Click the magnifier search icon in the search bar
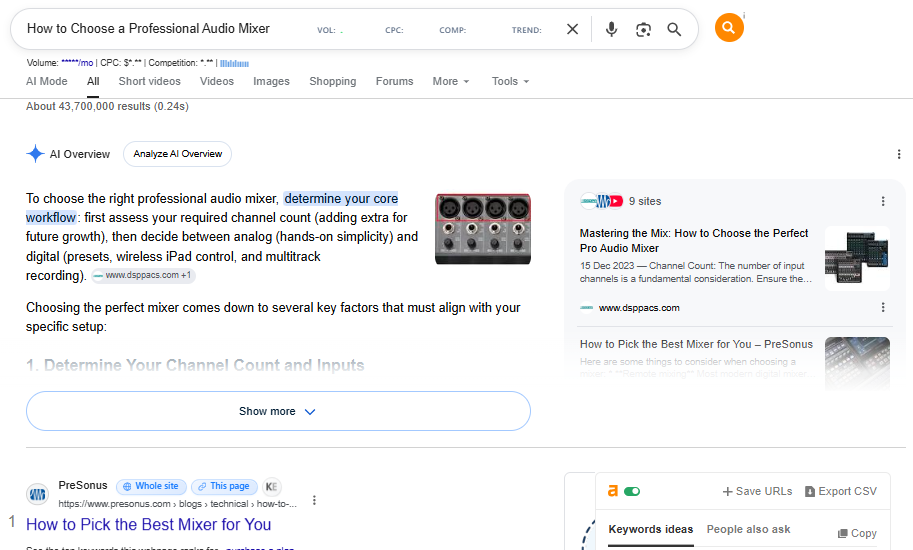The width and height of the screenshot is (913, 550). (x=674, y=29)
